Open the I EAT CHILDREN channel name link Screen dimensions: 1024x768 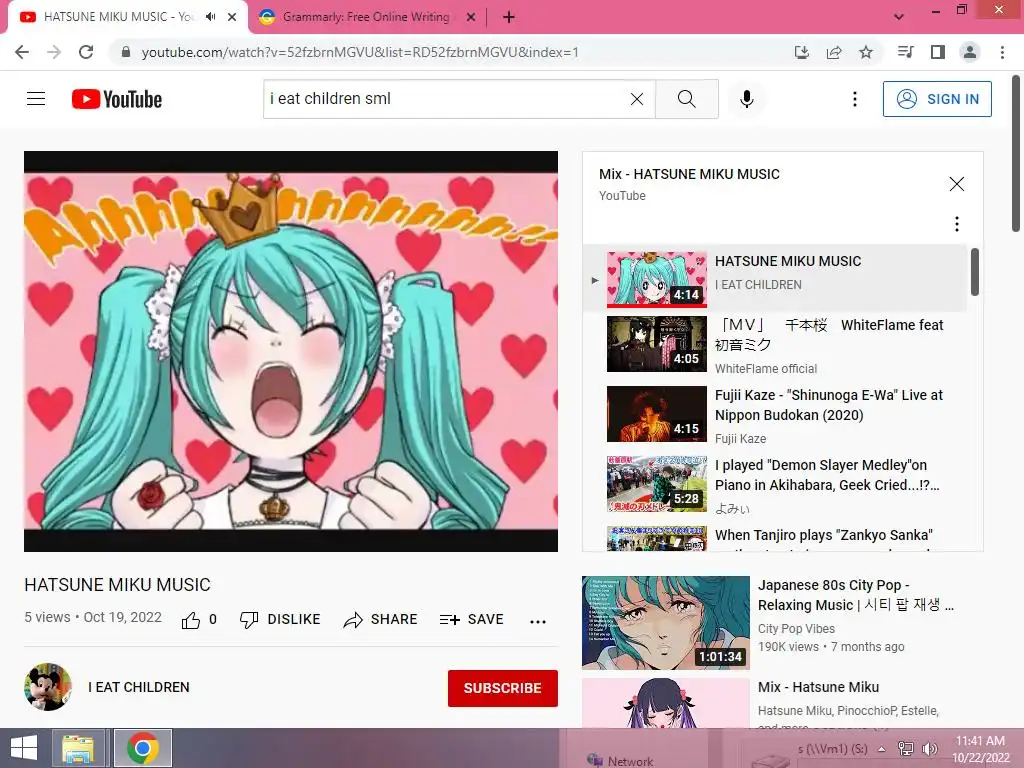tap(139, 687)
